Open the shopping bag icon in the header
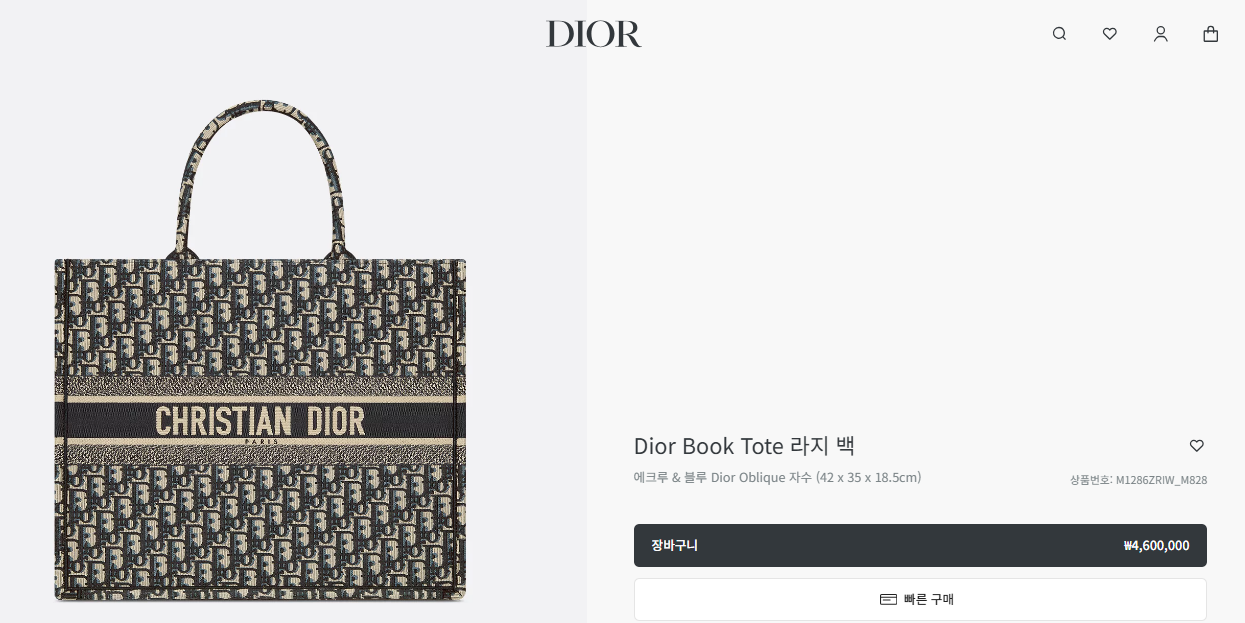The height and width of the screenshot is (623, 1245). pyautogui.click(x=1210, y=34)
